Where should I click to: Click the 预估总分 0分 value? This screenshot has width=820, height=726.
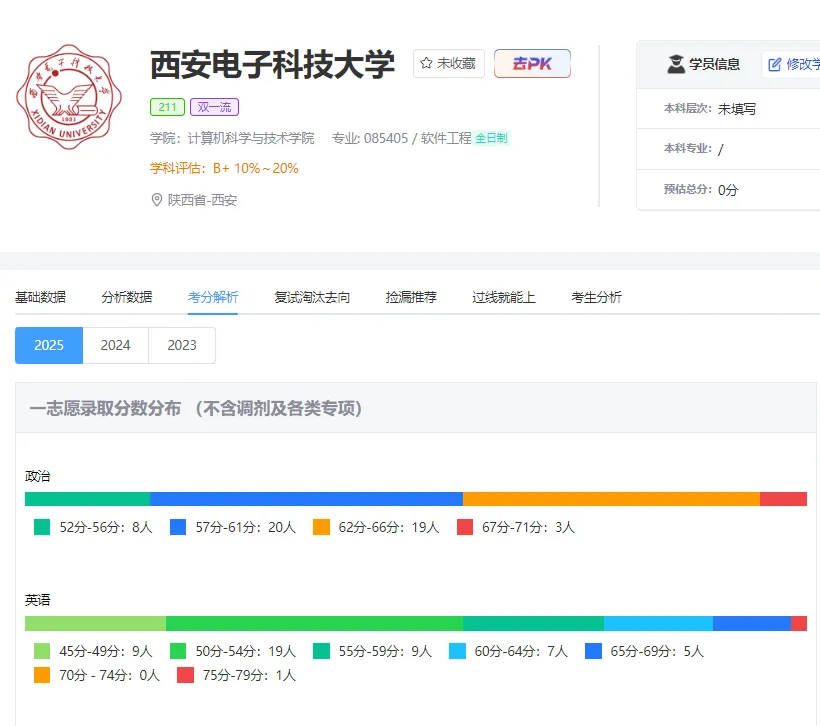(x=728, y=190)
